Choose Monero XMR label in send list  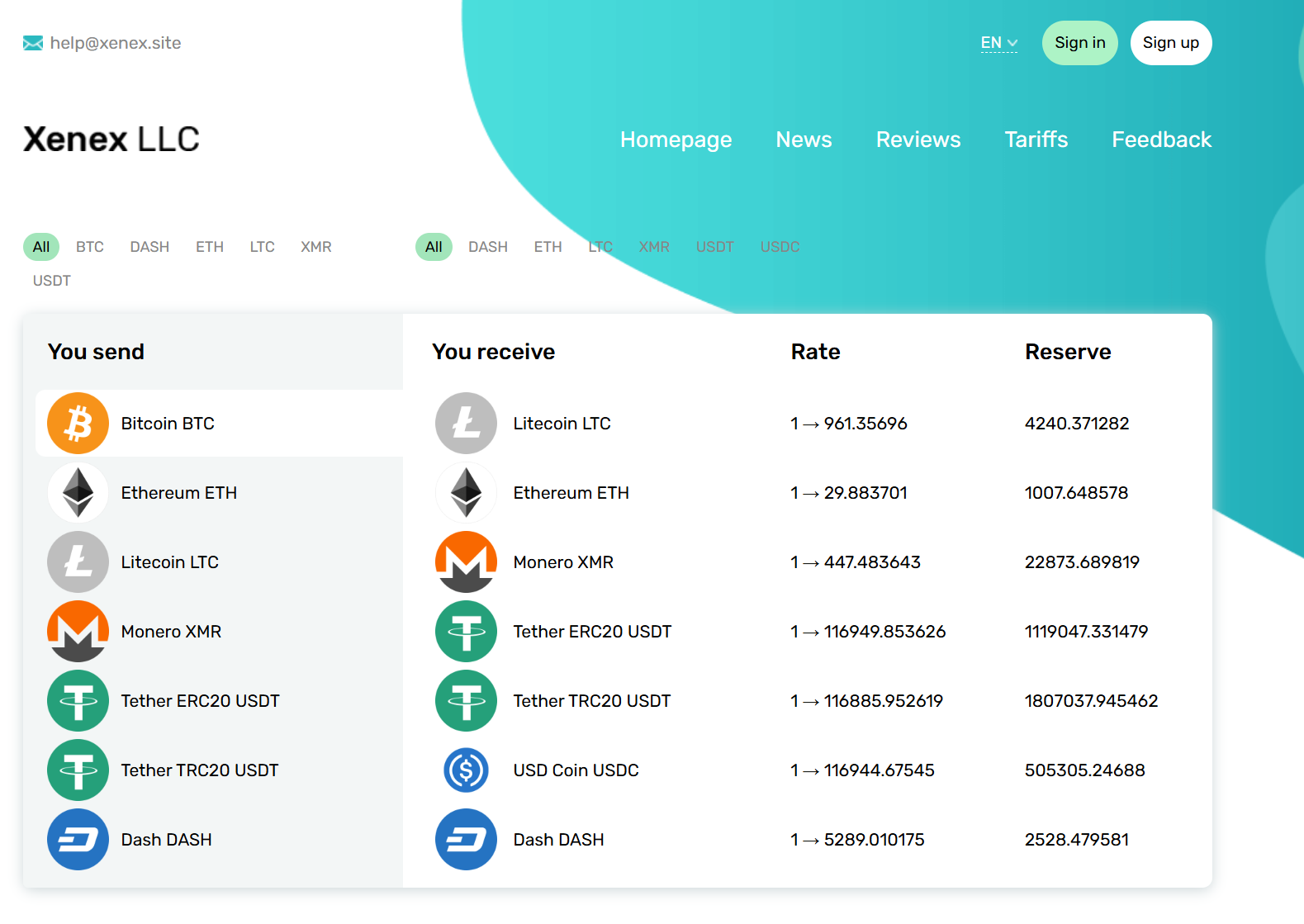coord(171,632)
